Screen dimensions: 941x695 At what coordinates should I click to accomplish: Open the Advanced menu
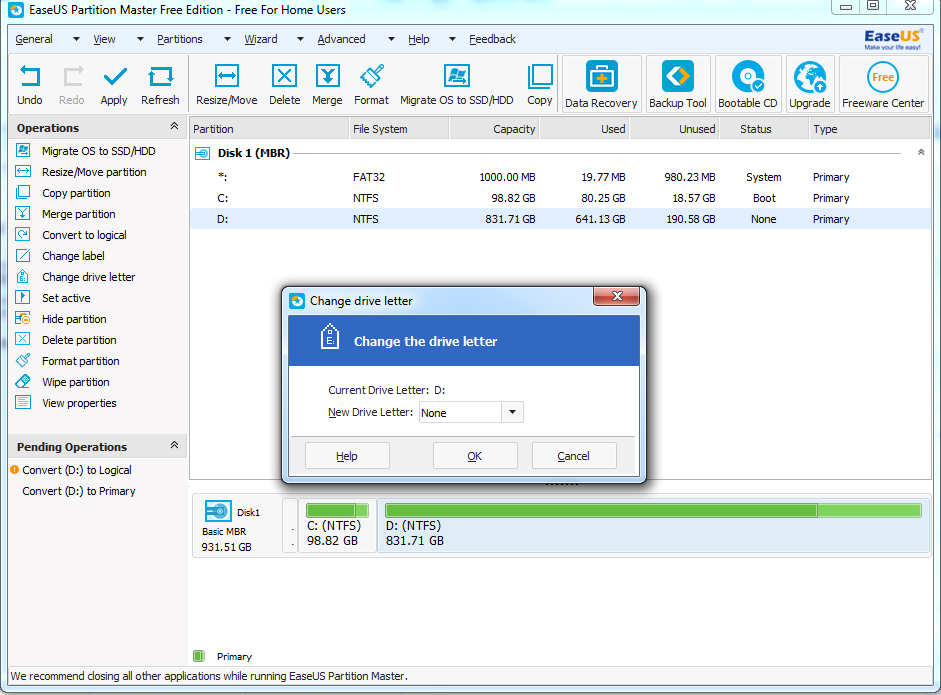coord(341,39)
